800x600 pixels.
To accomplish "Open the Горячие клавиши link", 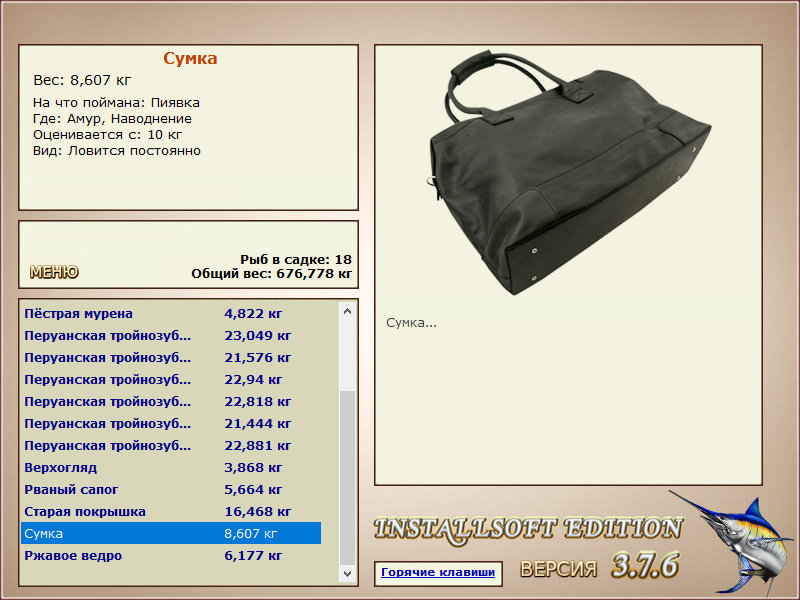I will click(438, 572).
